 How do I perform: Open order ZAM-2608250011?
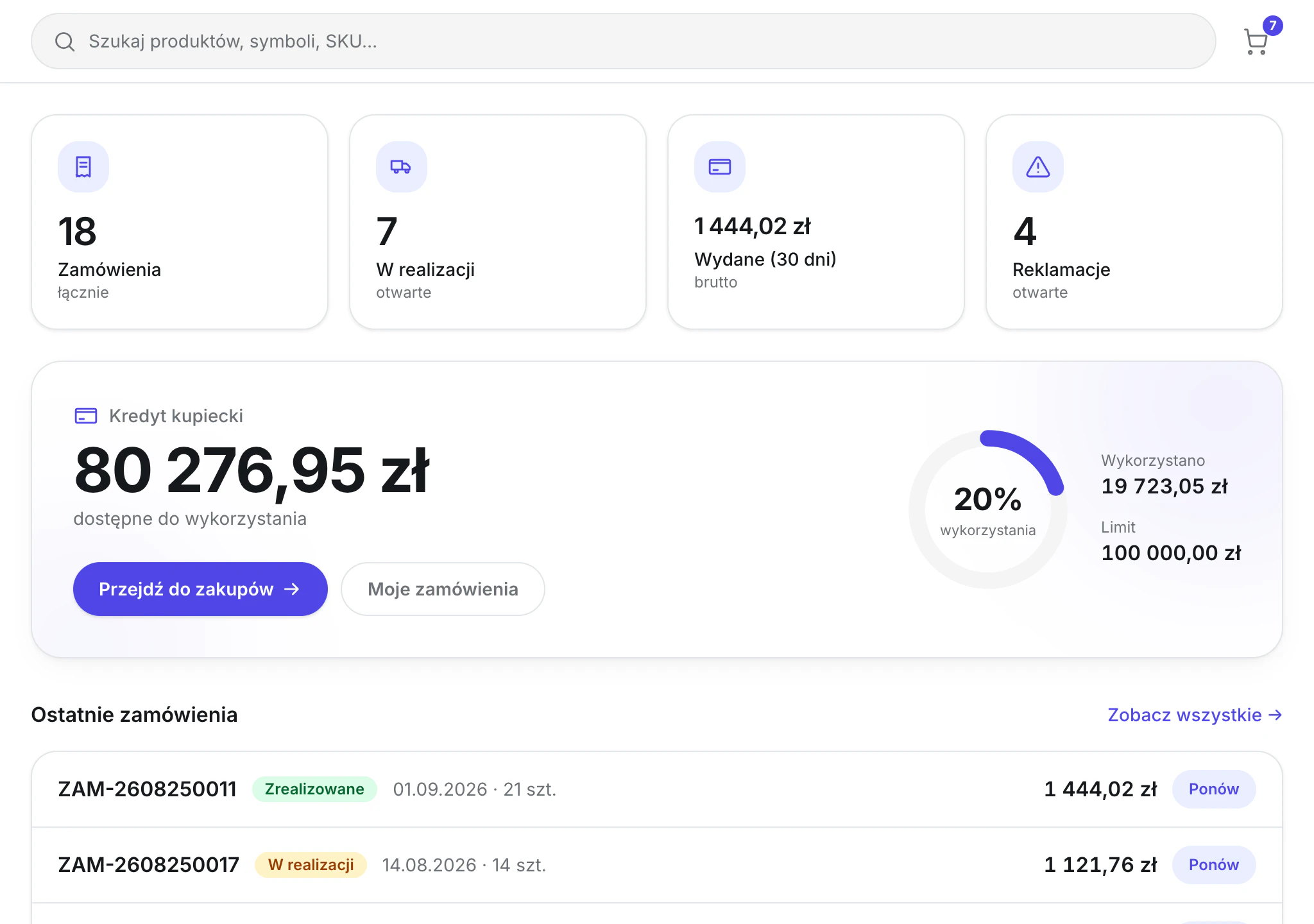pyautogui.click(x=148, y=789)
